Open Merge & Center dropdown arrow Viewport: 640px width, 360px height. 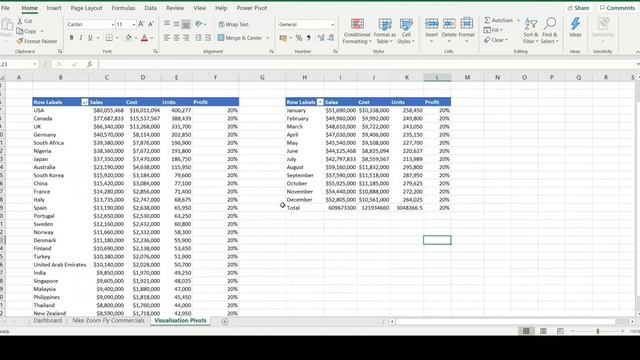pyautogui.click(x=268, y=38)
